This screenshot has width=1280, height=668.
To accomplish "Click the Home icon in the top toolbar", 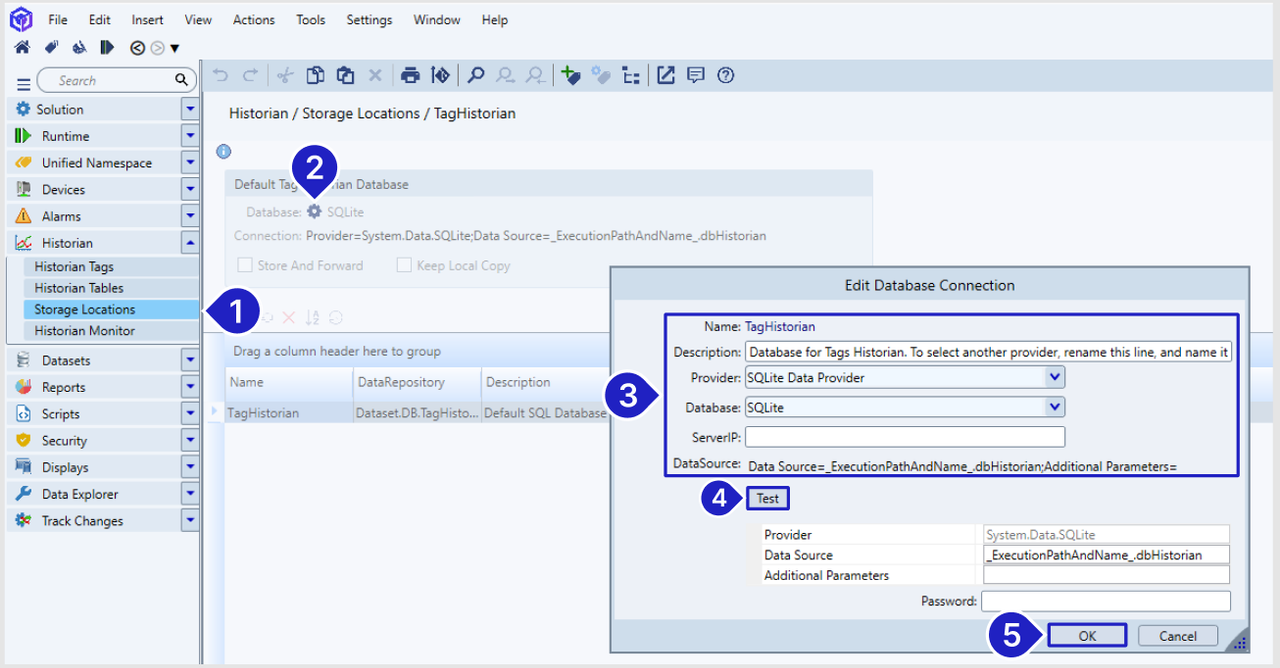I will (22, 47).
